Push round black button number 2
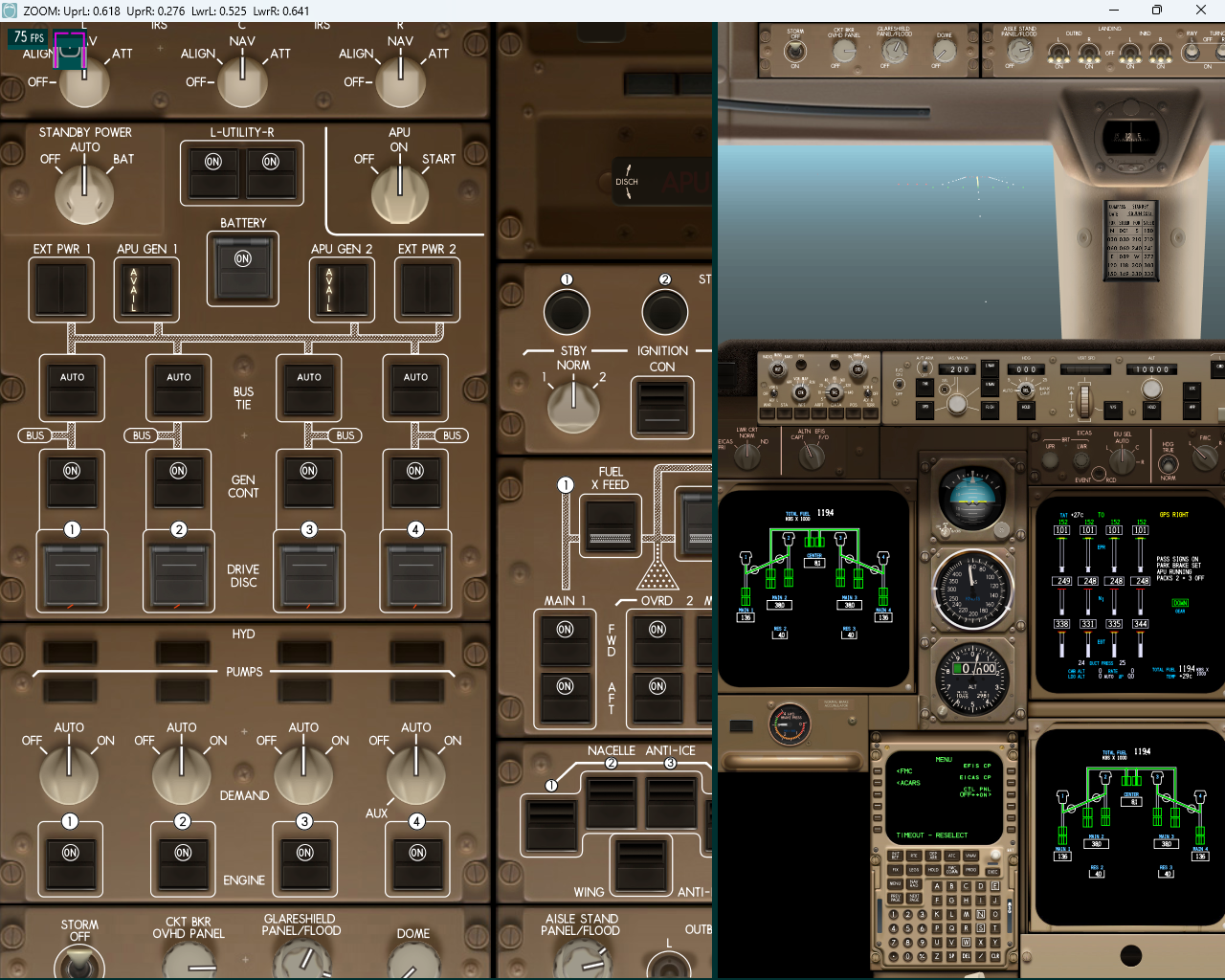 [665, 312]
